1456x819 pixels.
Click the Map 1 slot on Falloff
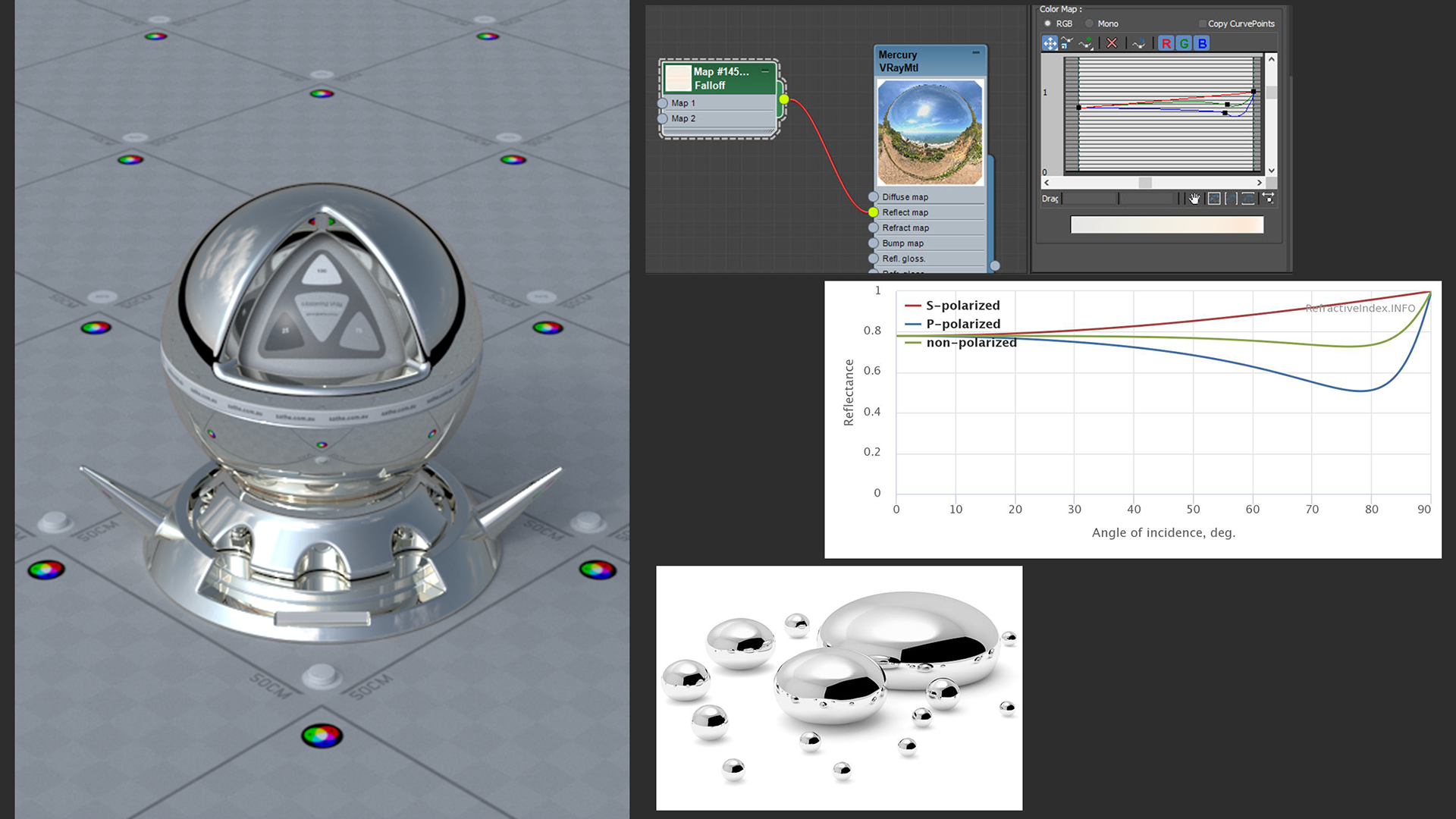point(663,103)
